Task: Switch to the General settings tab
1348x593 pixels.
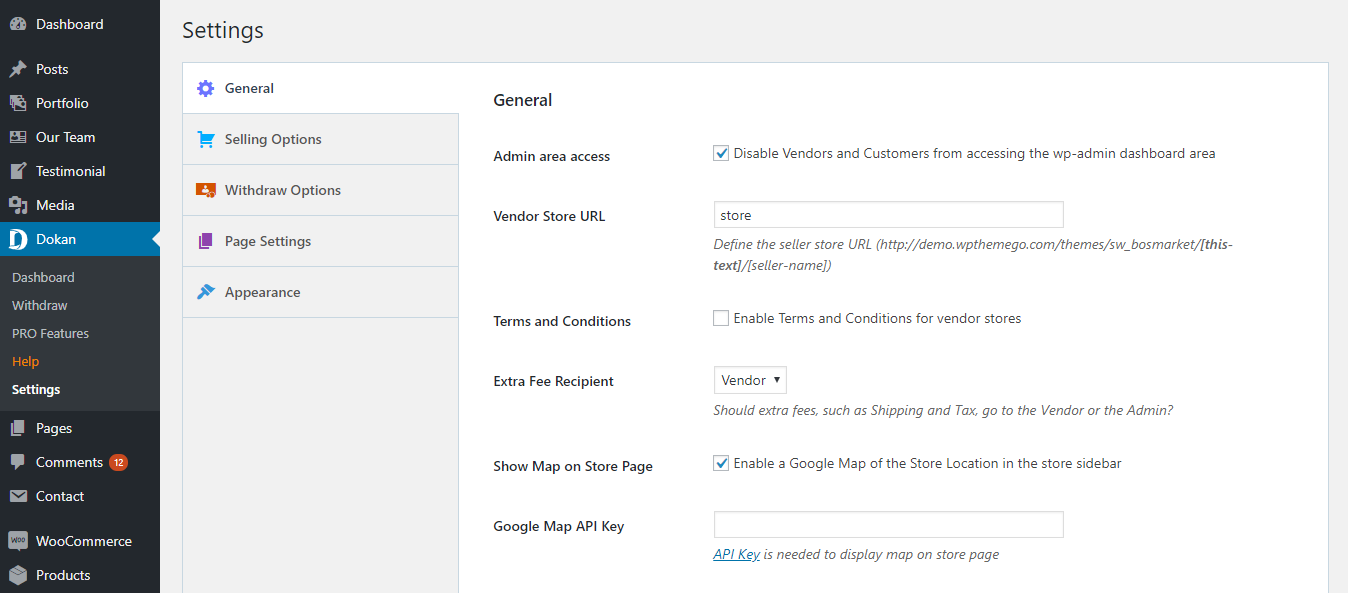Action: click(321, 88)
